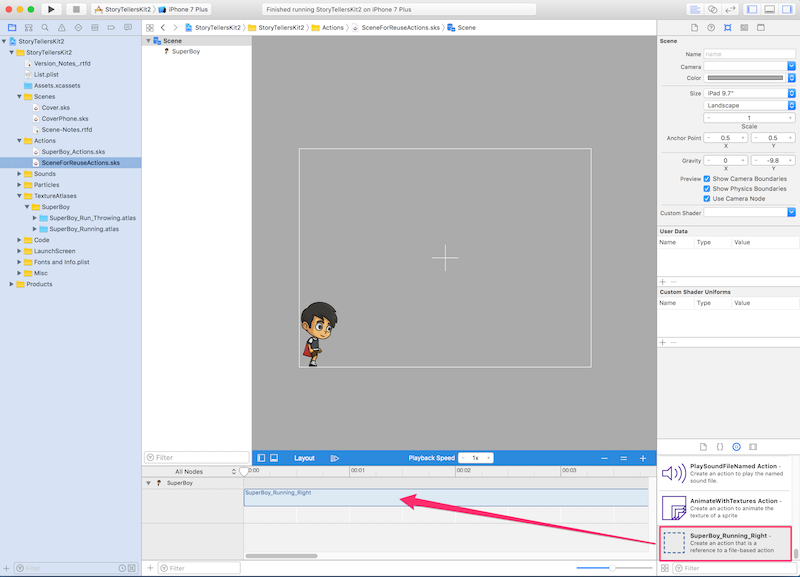This screenshot has height=577, width=800.
Task: Select the Attributes inspector tab
Action: [728, 28]
